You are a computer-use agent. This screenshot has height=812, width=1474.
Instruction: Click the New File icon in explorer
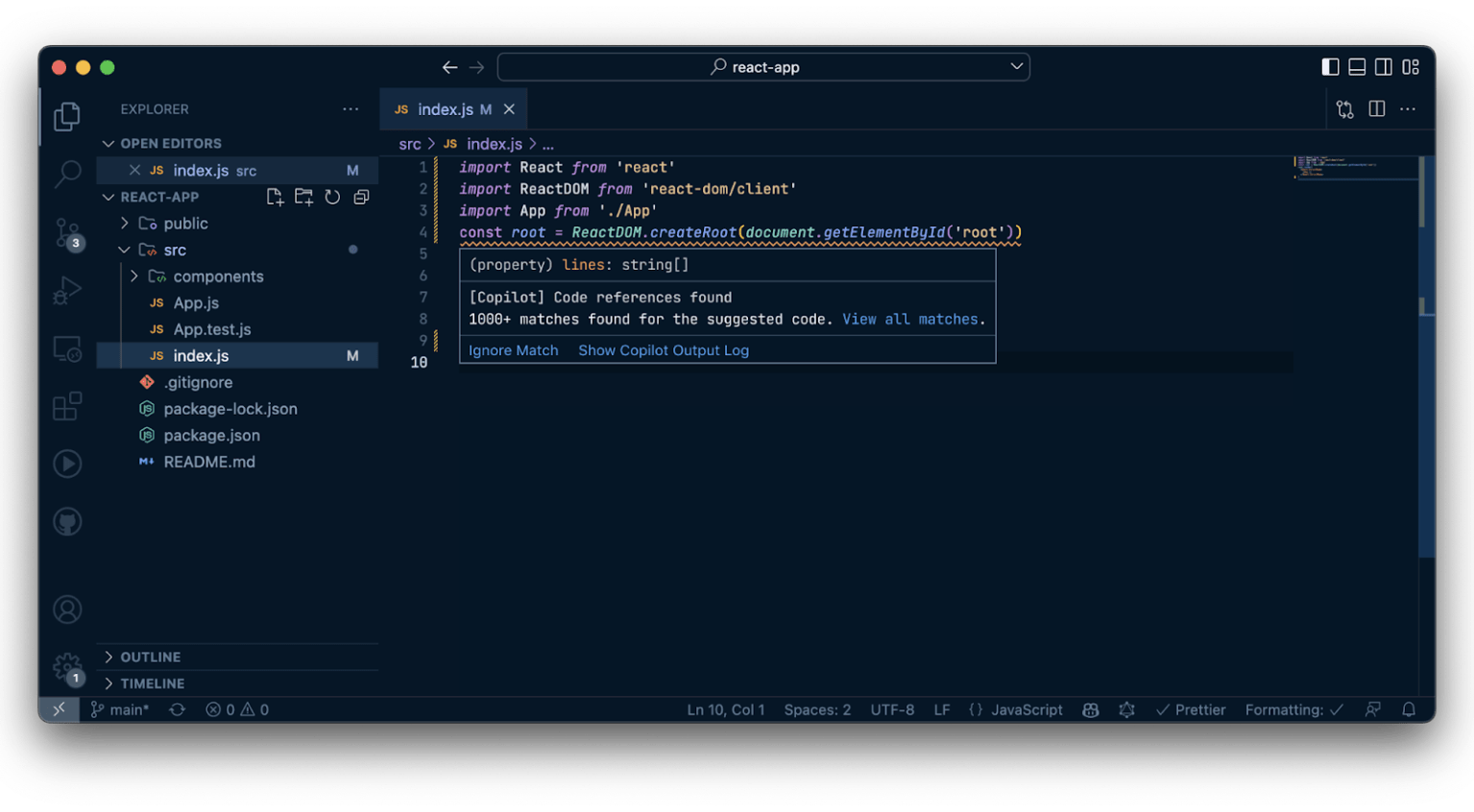[x=275, y=197]
